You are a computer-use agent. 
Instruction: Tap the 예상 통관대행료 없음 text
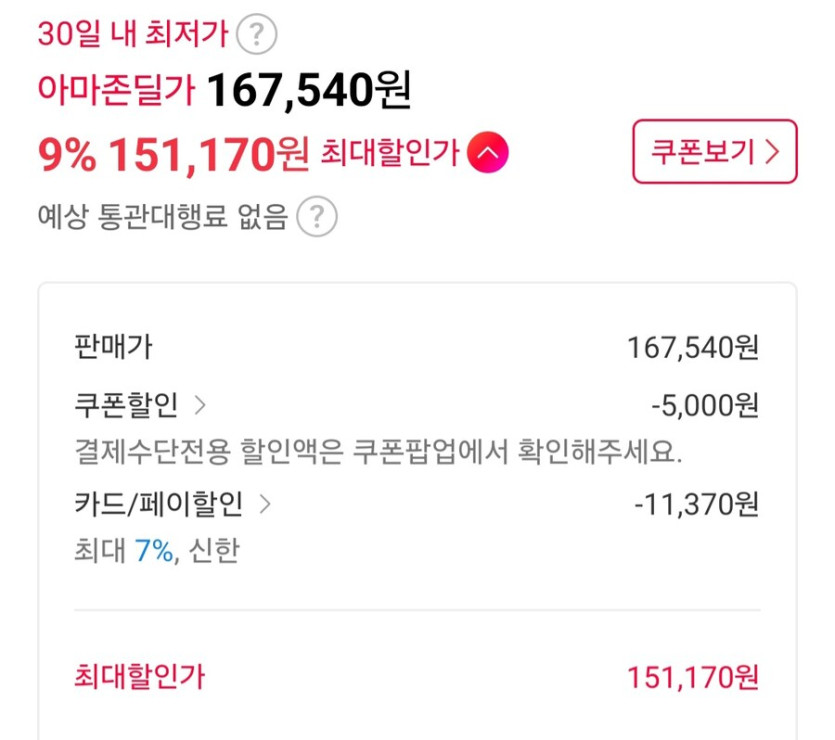tap(162, 215)
